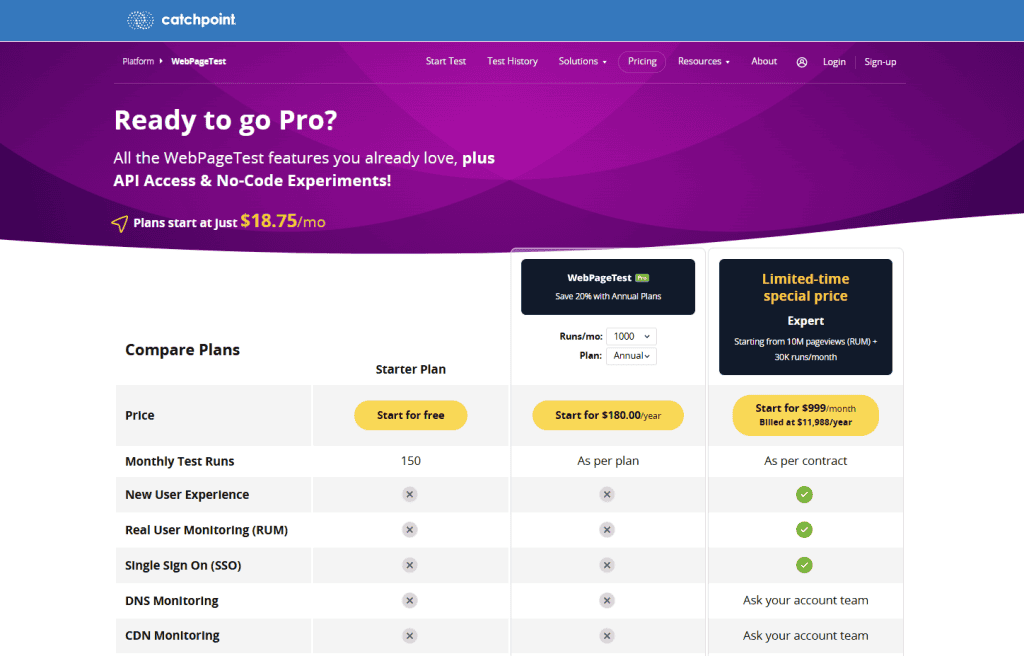
Task: Click the $18.75/mo price text
Action: tap(283, 221)
